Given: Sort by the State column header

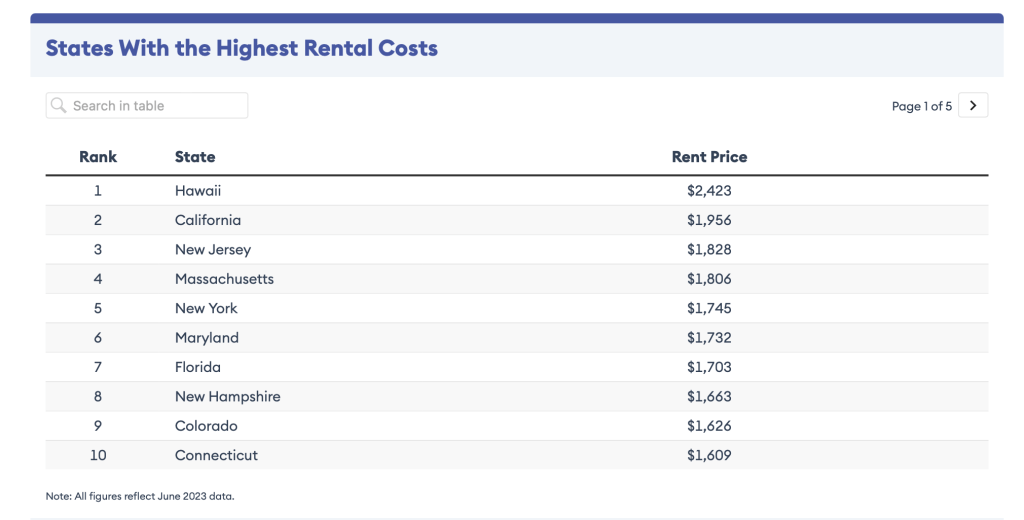Looking at the screenshot, I should pyautogui.click(x=195, y=157).
